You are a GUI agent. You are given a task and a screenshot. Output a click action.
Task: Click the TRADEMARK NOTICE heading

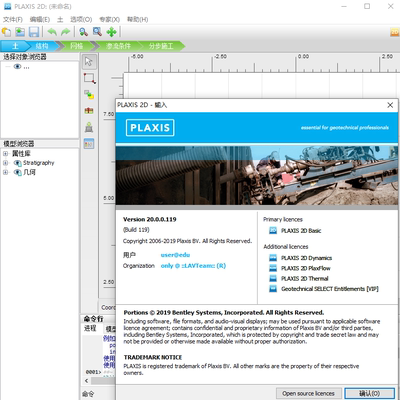point(153,357)
